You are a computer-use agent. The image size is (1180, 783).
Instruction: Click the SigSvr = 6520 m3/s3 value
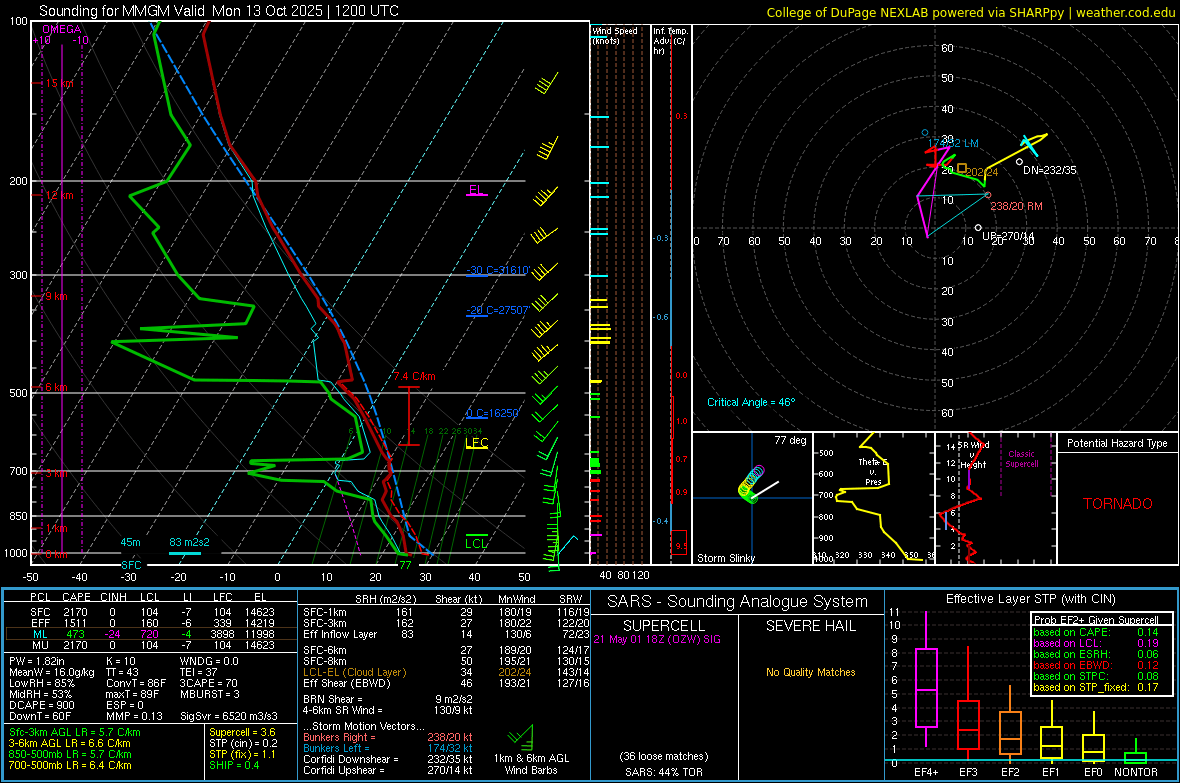[x=229, y=717]
